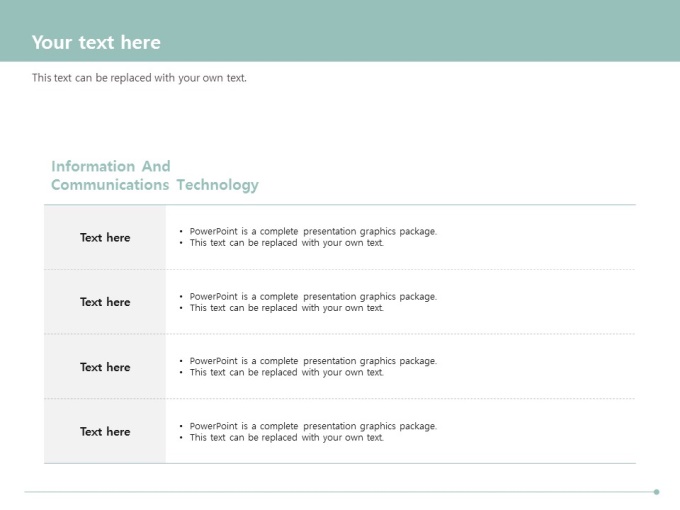Select "Text here" label in the second table row

(105, 302)
